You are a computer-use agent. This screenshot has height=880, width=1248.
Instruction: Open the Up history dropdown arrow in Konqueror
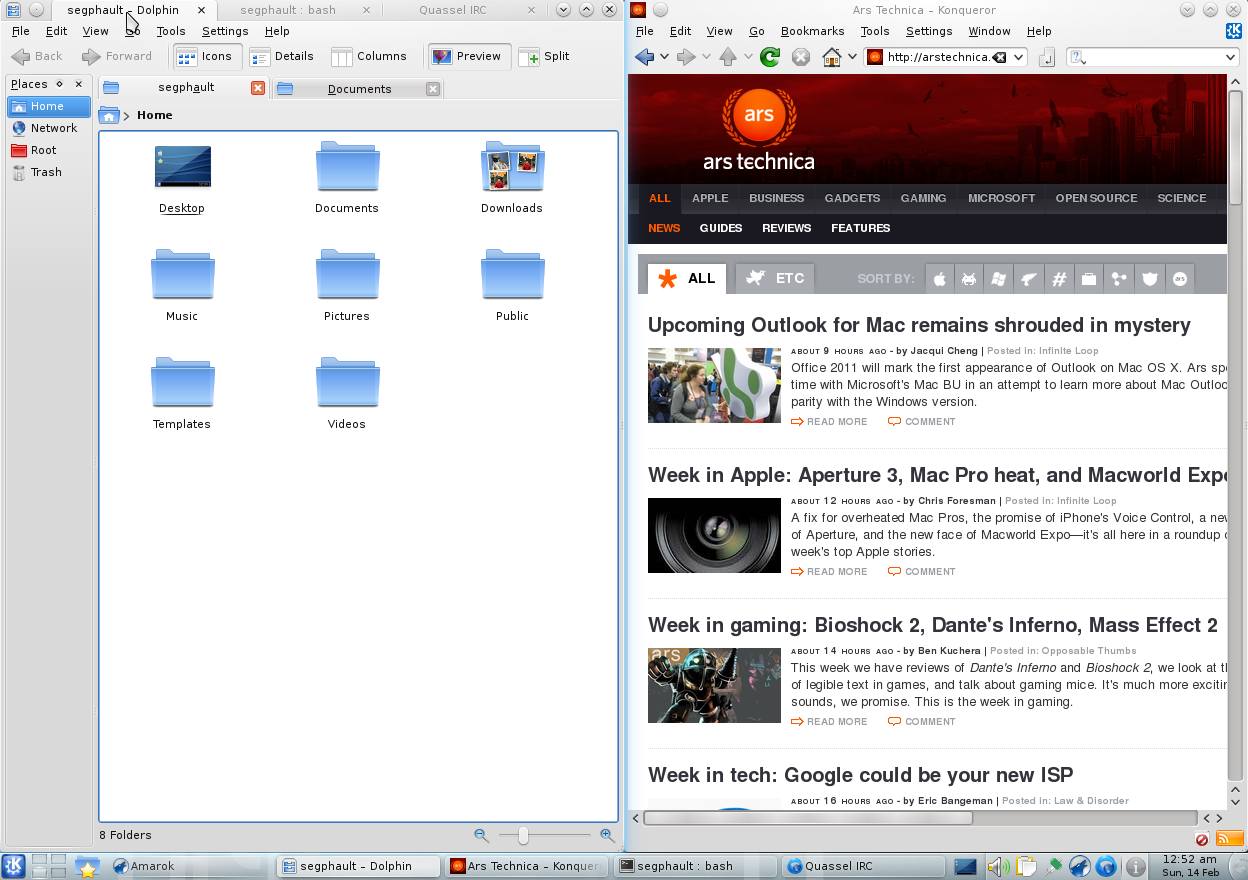[x=748, y=57]
